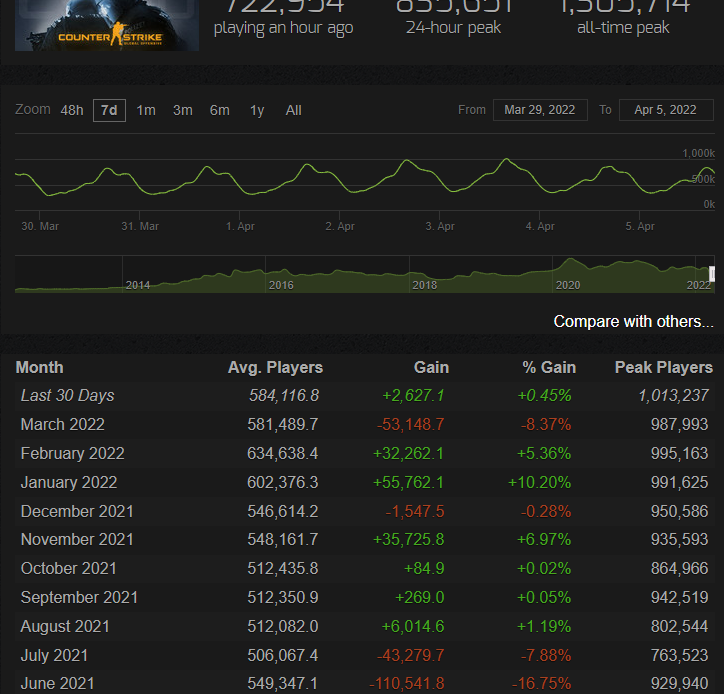Viewport: 724px width, 694px height.
Task: Grab the navigator right range handle
Action: coord(712,274)
